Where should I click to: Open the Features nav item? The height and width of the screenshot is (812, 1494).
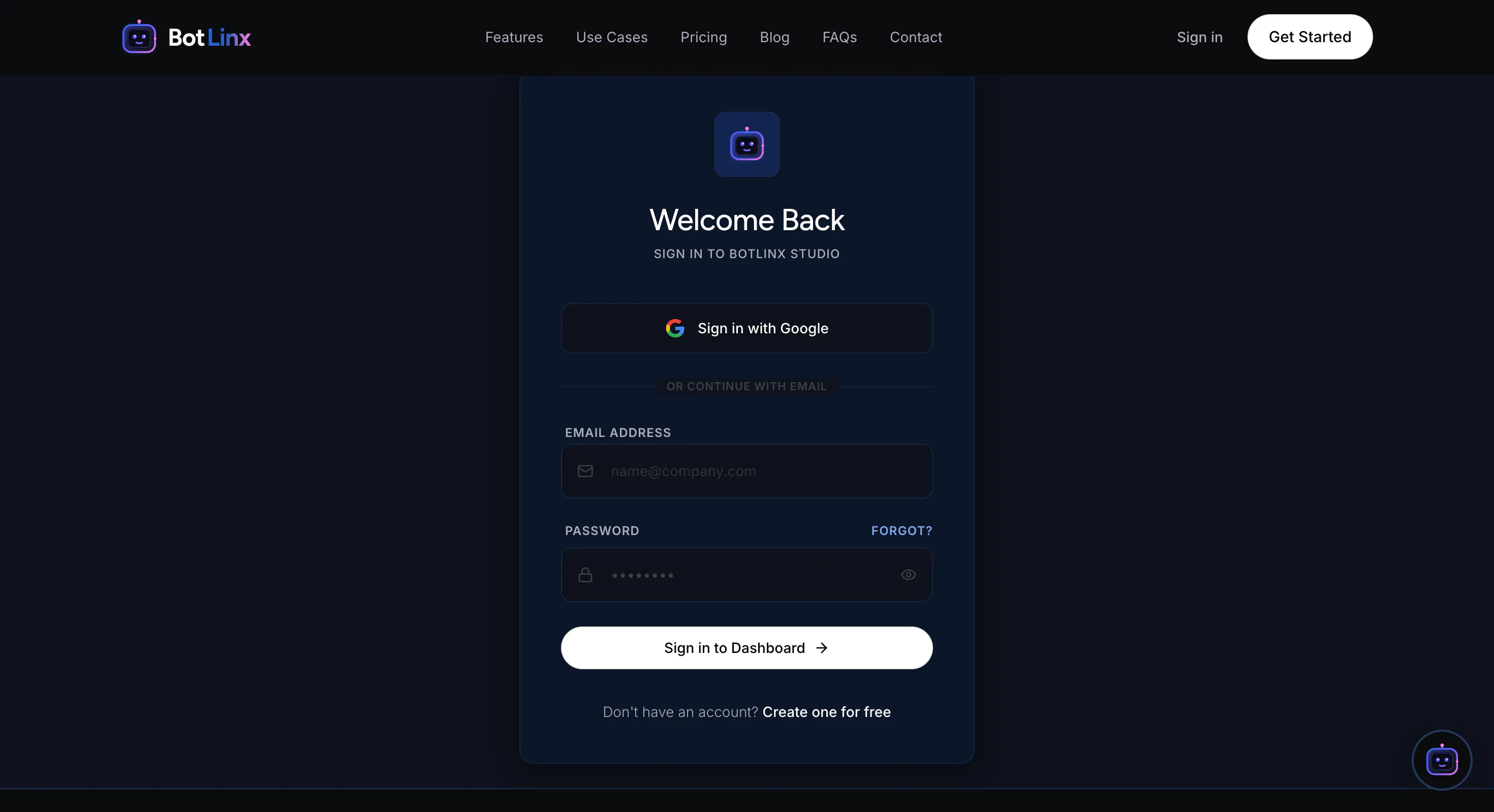pyautogui.click(x=514, y=37)
